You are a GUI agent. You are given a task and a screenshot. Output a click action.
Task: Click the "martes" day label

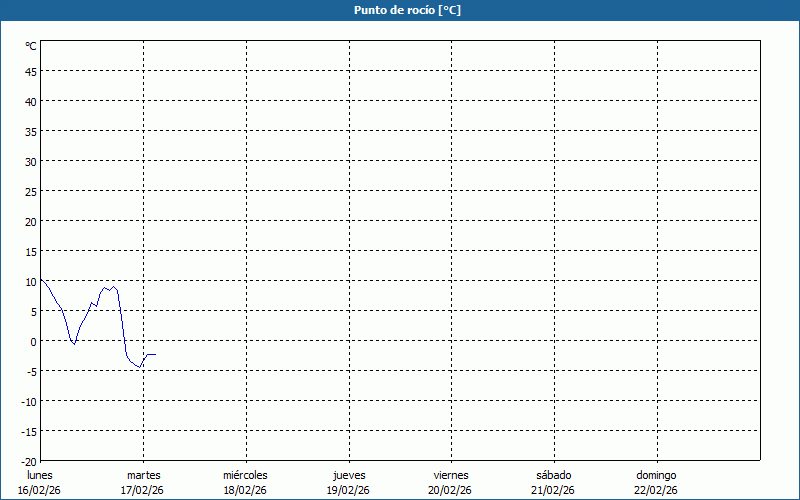pyautogui.click(x=144, y=475)
